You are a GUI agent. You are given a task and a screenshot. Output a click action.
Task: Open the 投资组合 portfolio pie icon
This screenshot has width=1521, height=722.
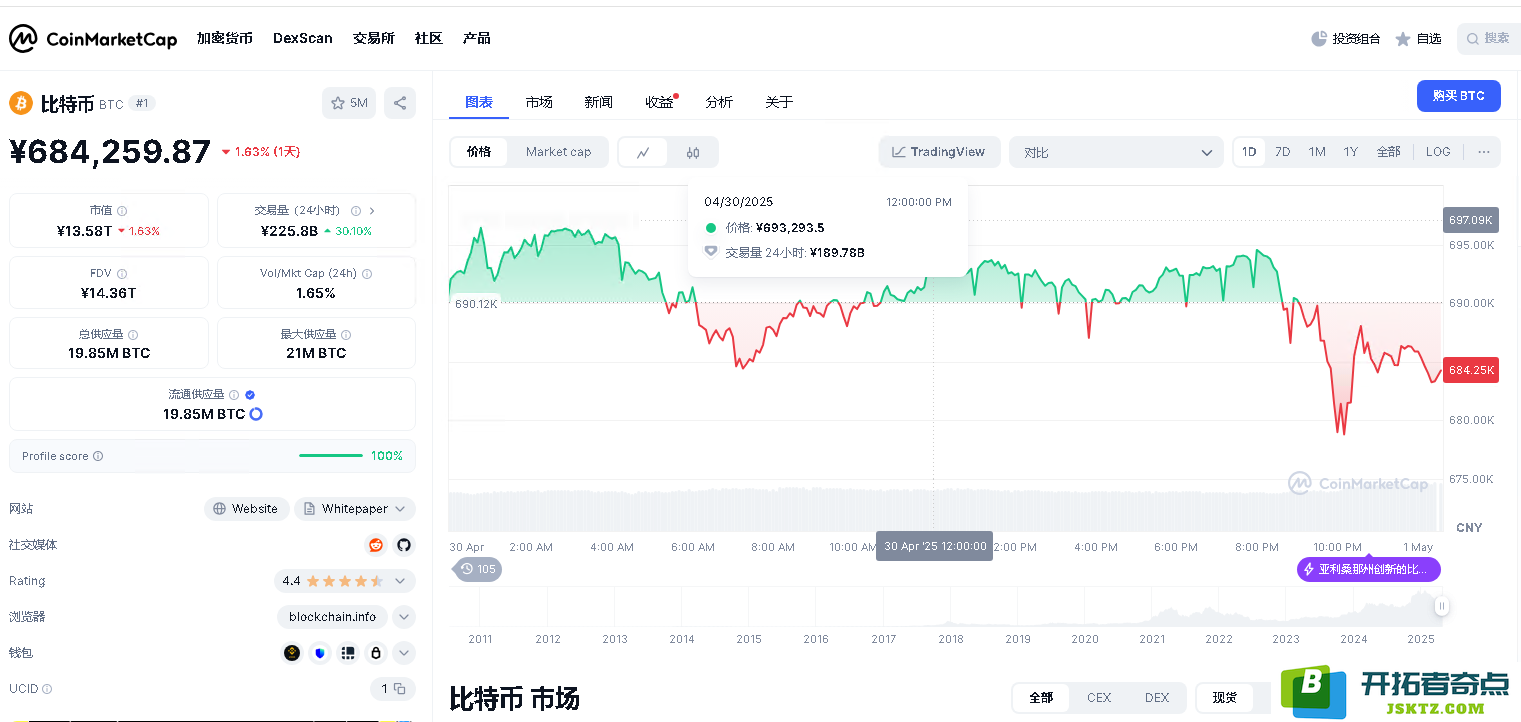click(x=1319, y=39)
